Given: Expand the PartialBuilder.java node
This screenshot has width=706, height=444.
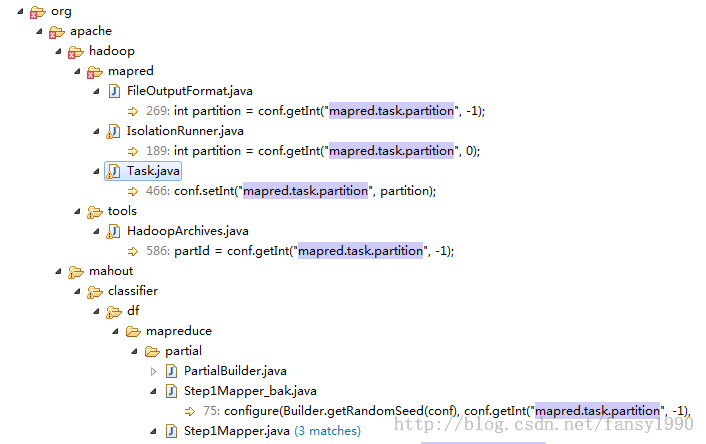Looking at the screenshot, I should tap(153, 371).
